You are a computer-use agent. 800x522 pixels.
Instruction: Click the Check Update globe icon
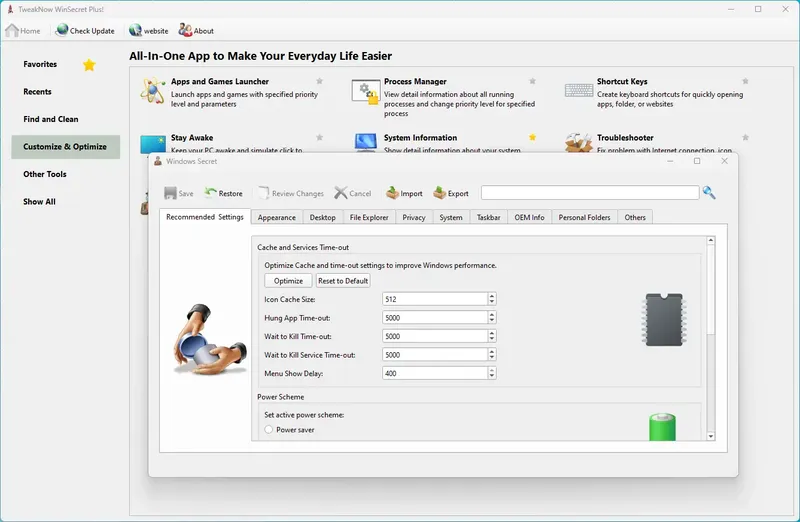62,30
